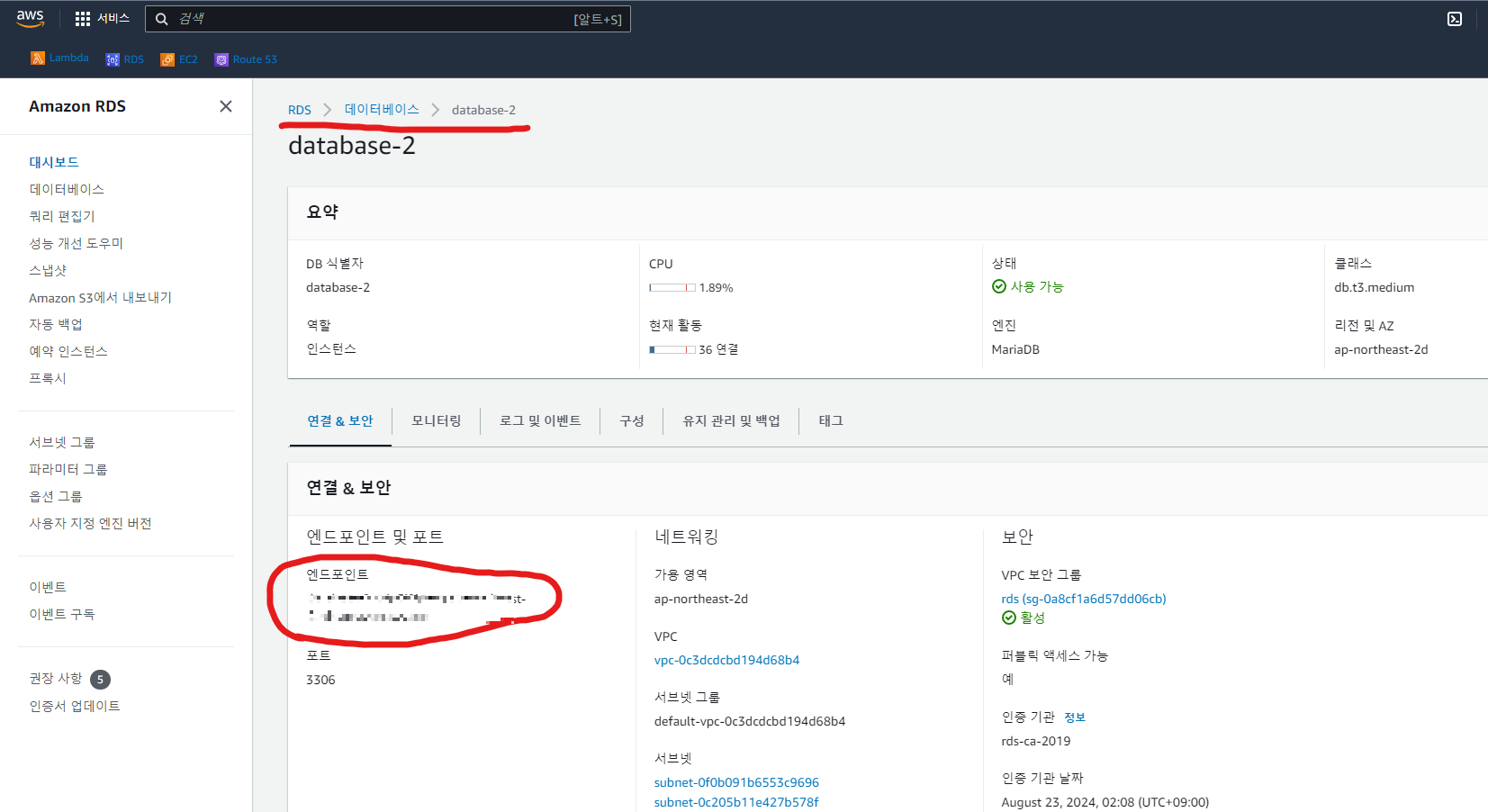Focus the AWS search field
This screenshot has height=812, width=1488.
pos(387,19)
